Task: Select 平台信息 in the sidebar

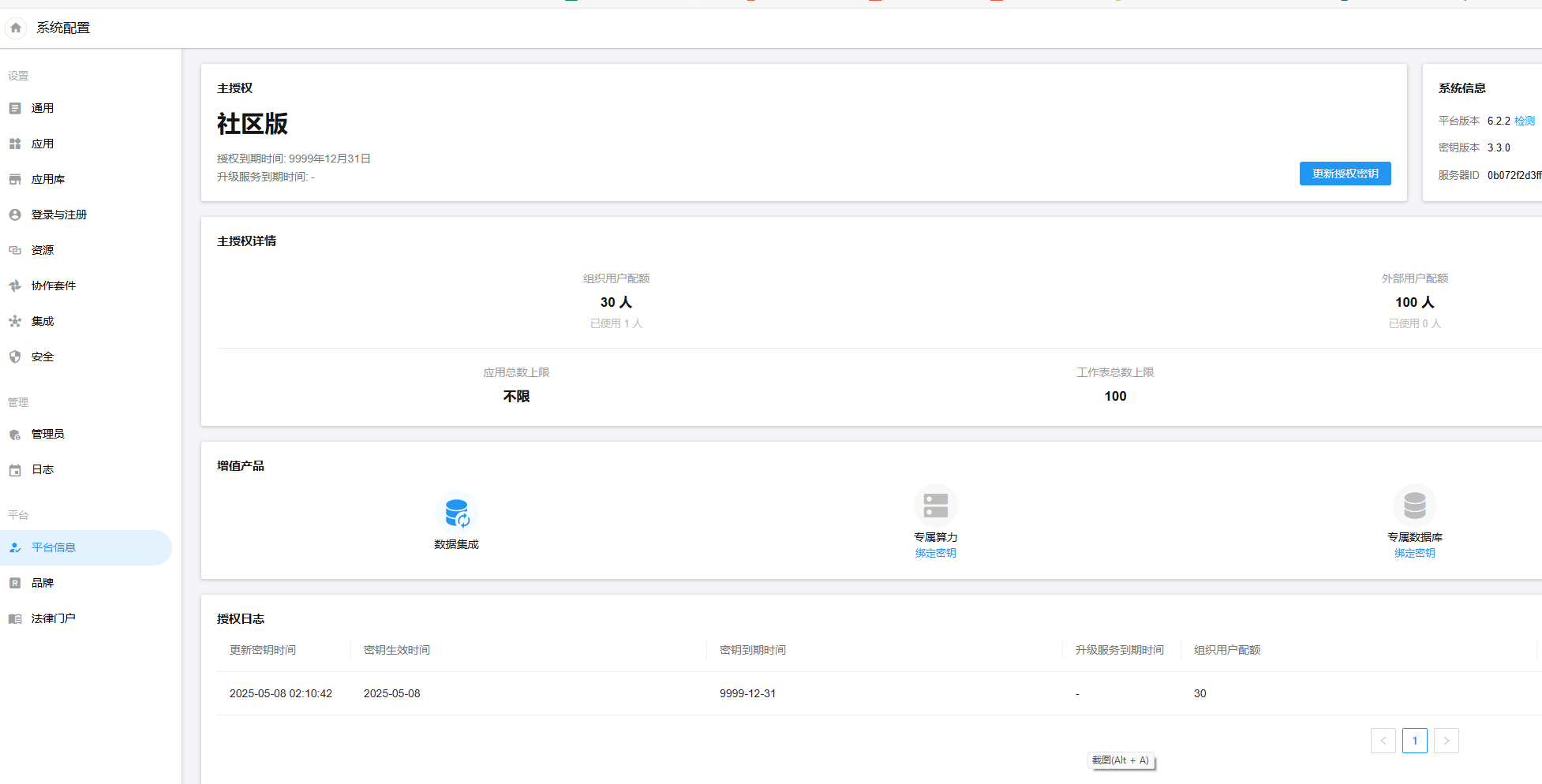Action: click(x=54, y=547)
